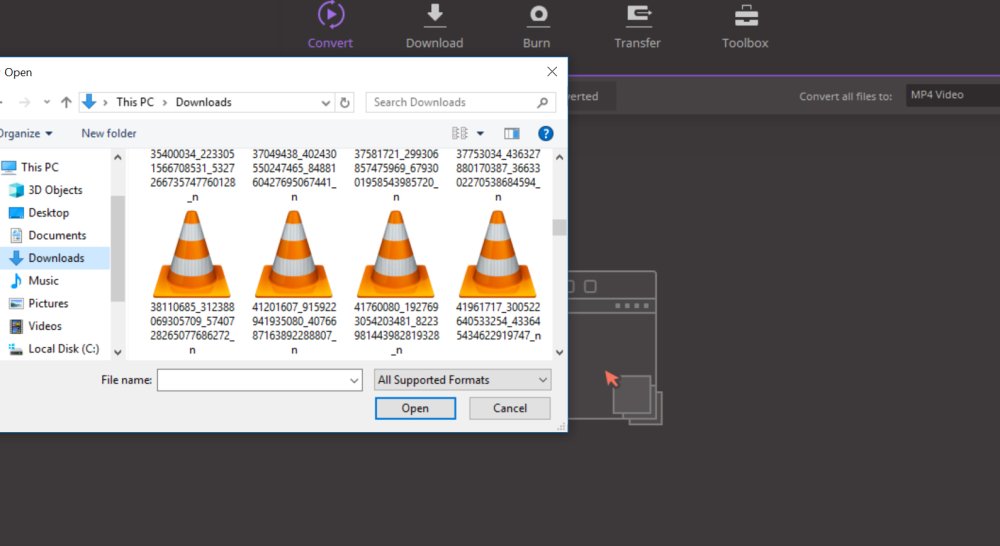This screenshot has width=1000, height=546.
Task: Click the Open button in the dialog
Action: [x=415, y=408]
